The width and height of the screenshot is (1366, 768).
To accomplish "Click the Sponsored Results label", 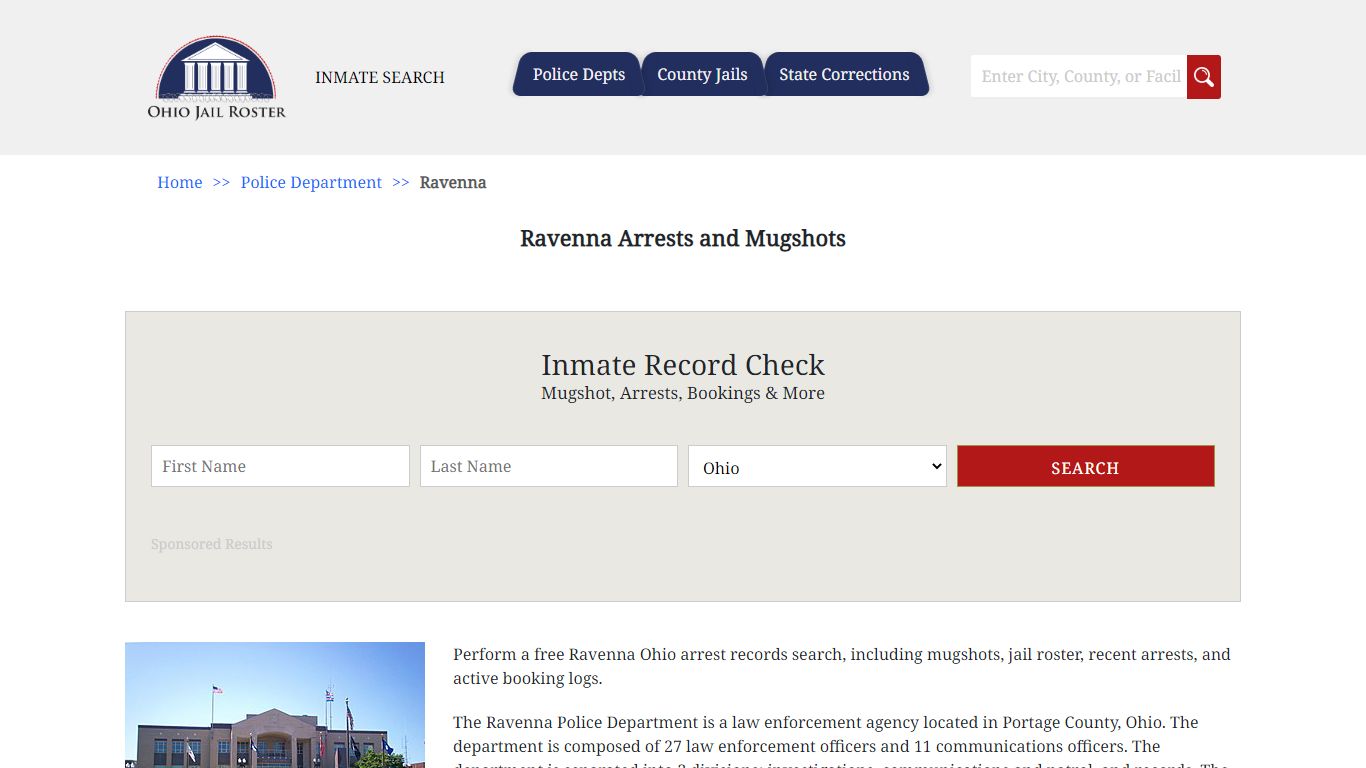I will 212,544.
